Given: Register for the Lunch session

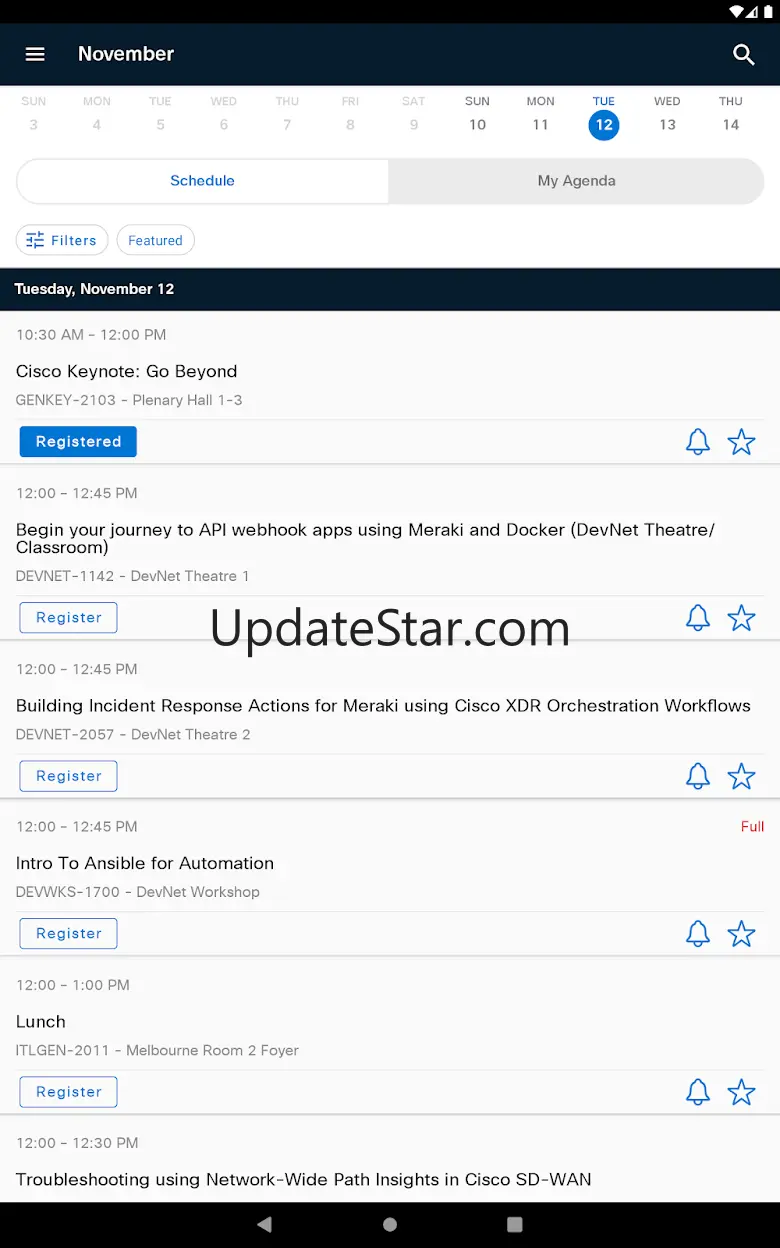Looking at the screenshot, I should point(68,1091).
